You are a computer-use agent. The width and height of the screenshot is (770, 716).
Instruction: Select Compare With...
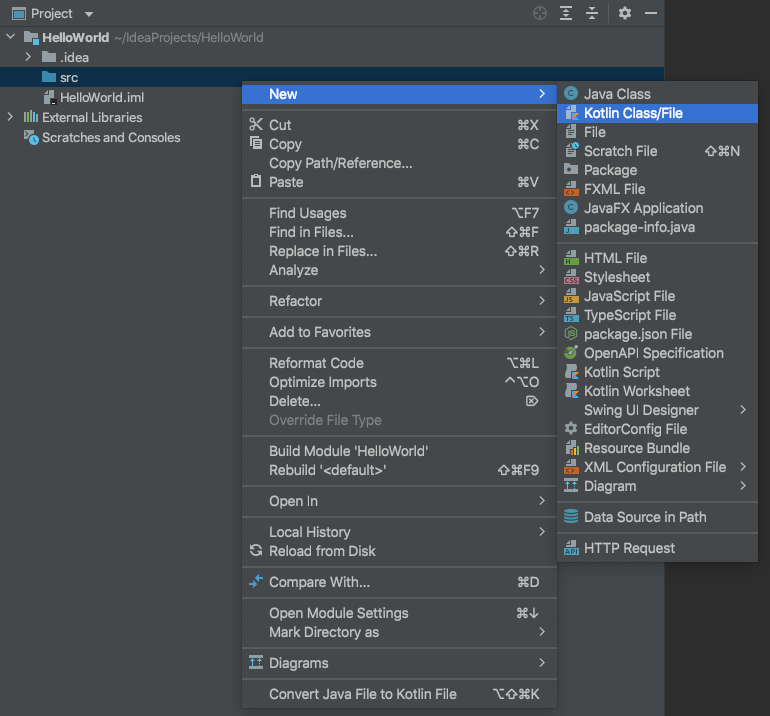(399, 582)
